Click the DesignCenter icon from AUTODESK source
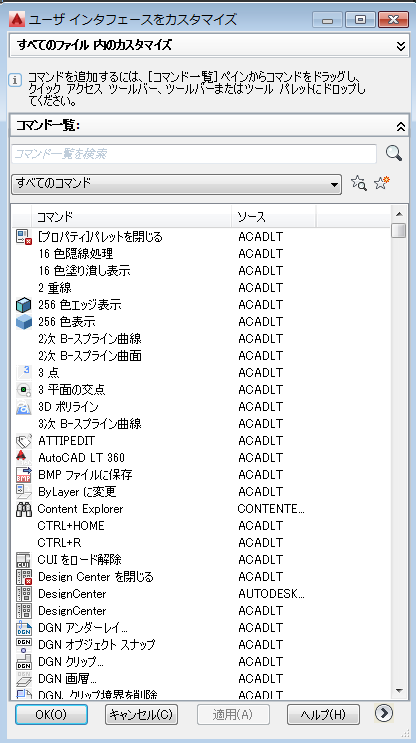The height and width of the screenshot is (743, 416). (23, 594)
